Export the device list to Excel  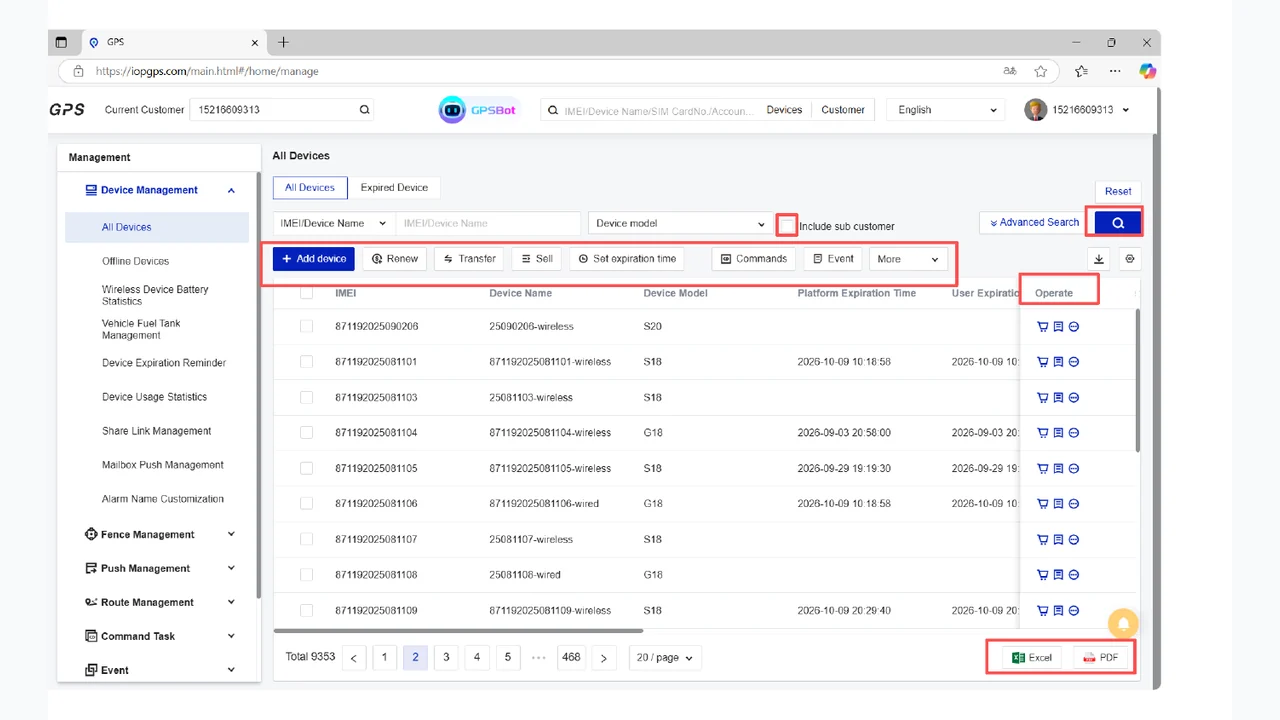point(1032,657)
